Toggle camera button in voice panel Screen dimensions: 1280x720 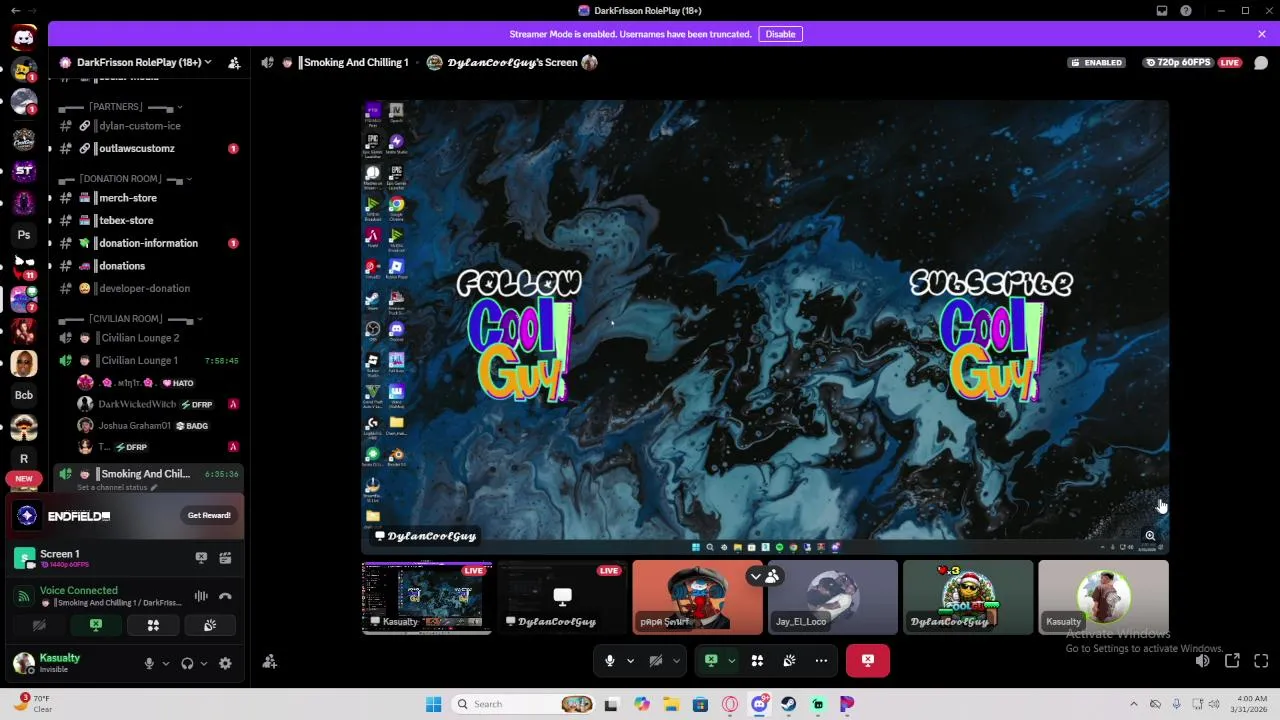(39, 625)
